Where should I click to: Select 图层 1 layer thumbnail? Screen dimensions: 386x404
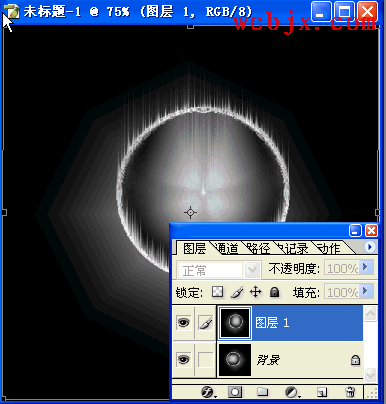click(x=235, y=323)
